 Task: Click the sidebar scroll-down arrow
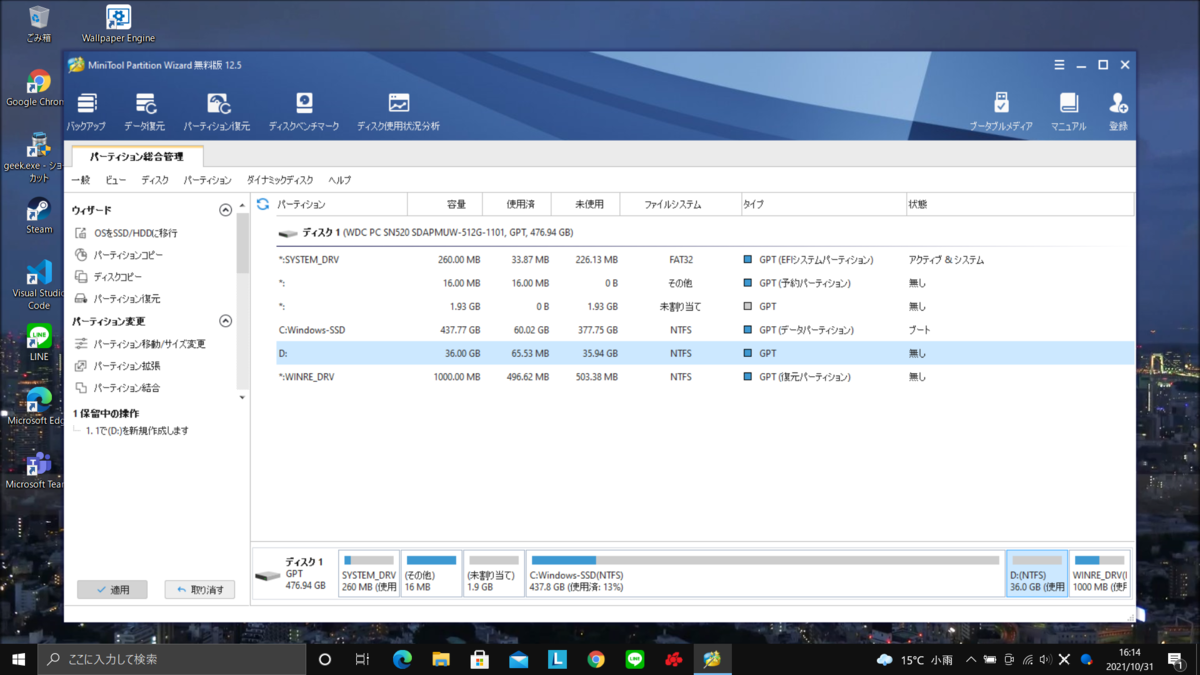pos(242,397)
